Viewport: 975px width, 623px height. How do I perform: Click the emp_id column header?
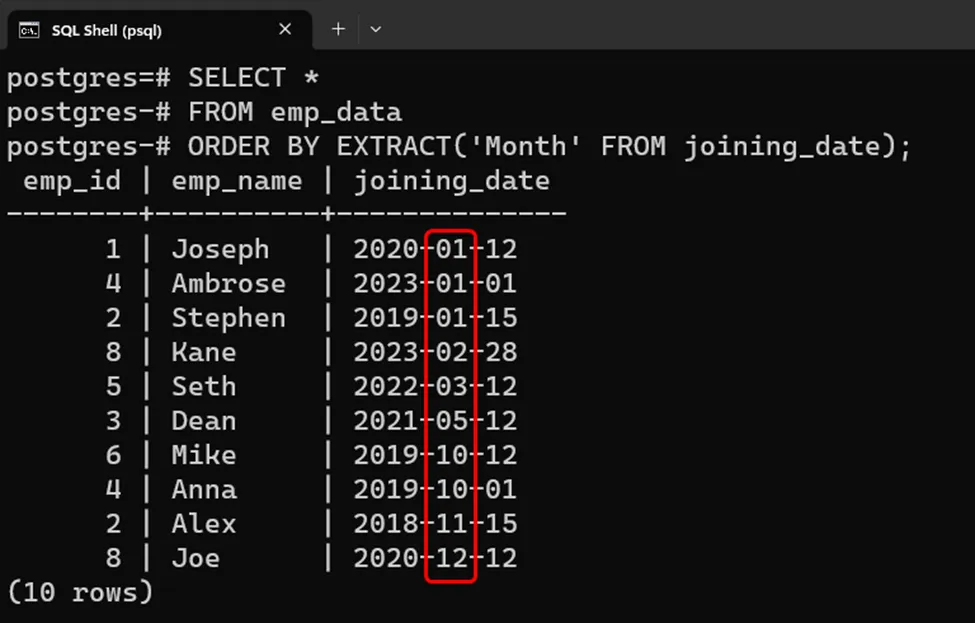pyautogui.click(x=71, y=181)
